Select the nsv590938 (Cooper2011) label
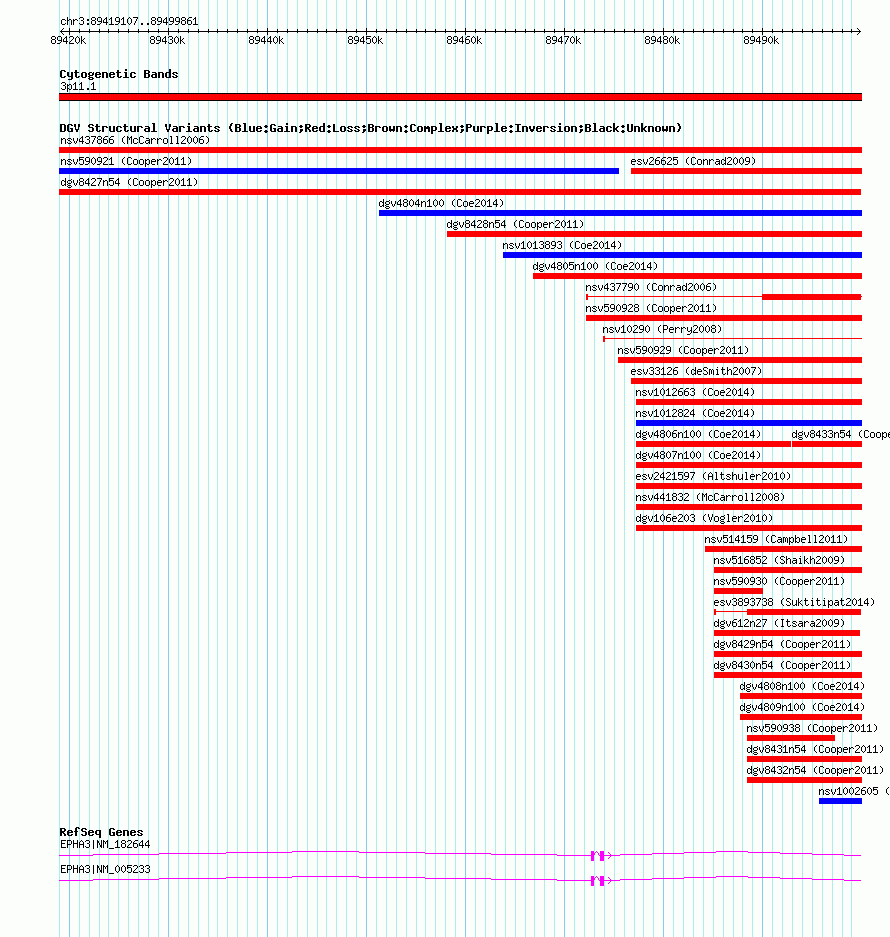Image resolution: width=890 pixels, height=937 pixels. click(x=812, y=728)
